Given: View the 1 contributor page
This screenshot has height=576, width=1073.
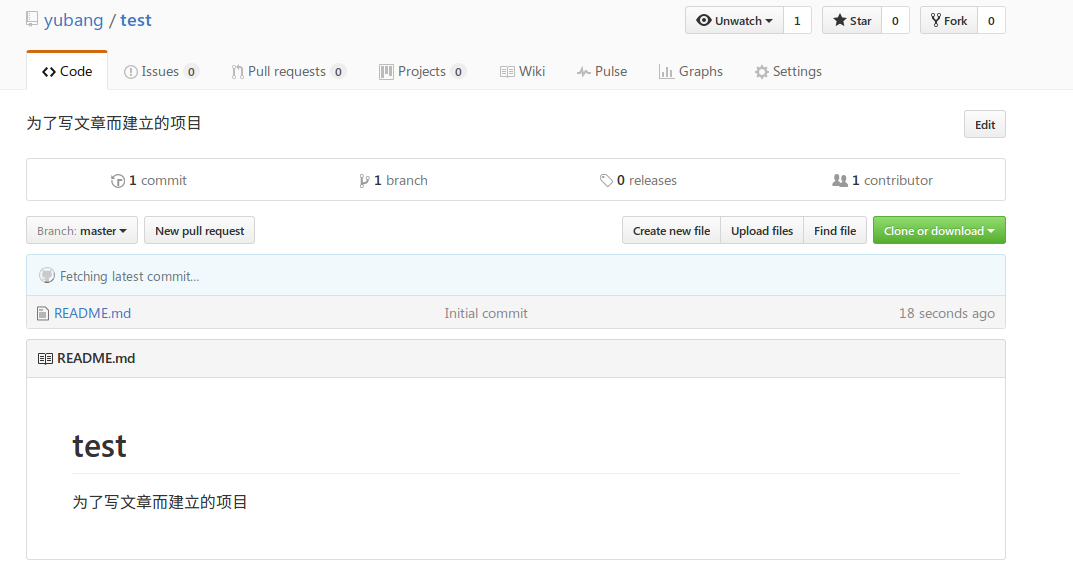Looking at the screenshot, I should 883,181.
